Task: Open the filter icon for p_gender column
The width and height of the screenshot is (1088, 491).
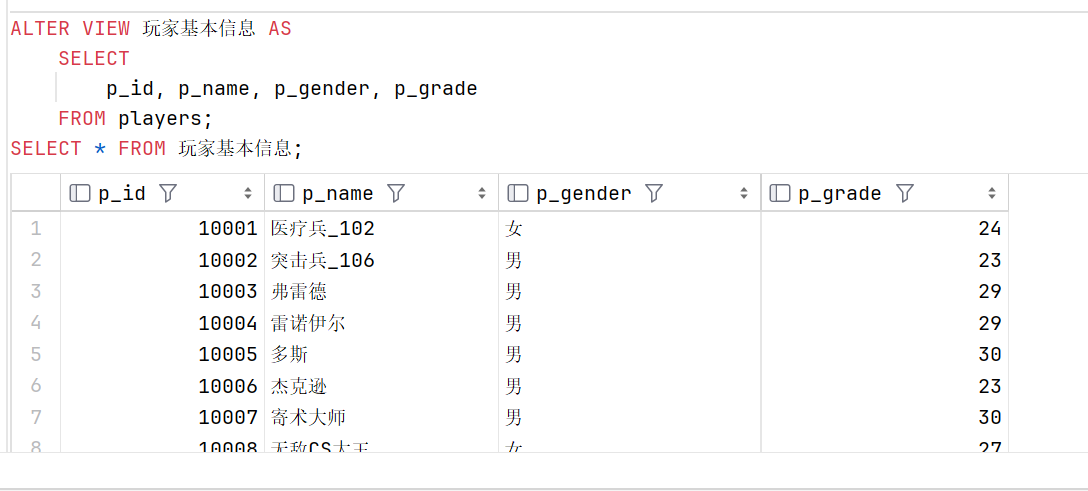Action: pyautogui.click(x=654, y=193)
